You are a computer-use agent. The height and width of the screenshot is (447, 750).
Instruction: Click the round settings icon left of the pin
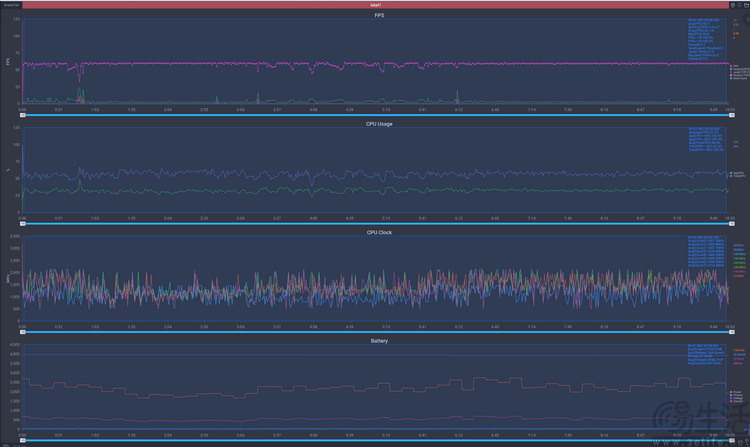point(733,5)
